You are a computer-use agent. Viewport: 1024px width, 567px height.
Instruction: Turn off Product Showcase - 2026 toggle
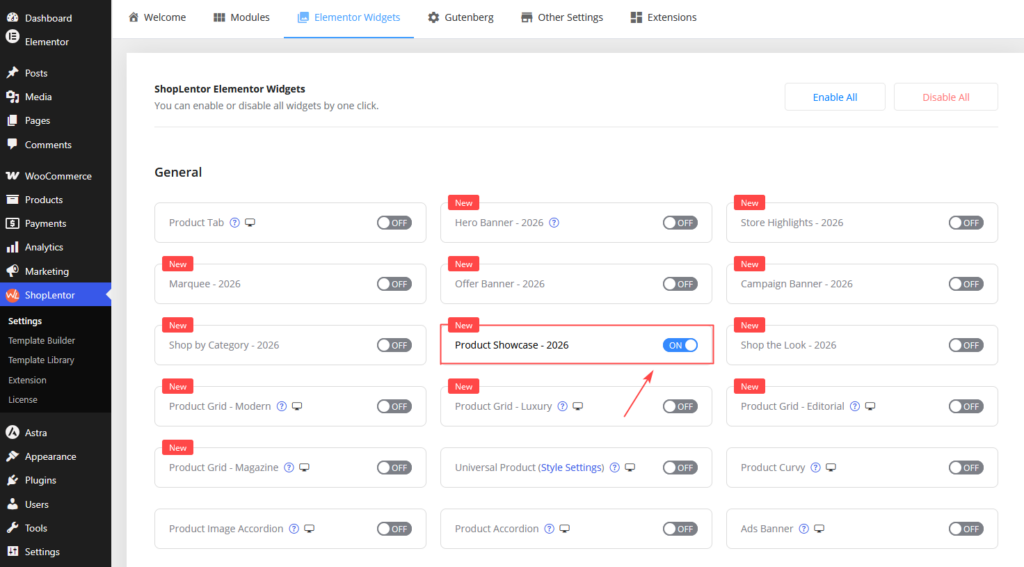[x=680, y=345]
